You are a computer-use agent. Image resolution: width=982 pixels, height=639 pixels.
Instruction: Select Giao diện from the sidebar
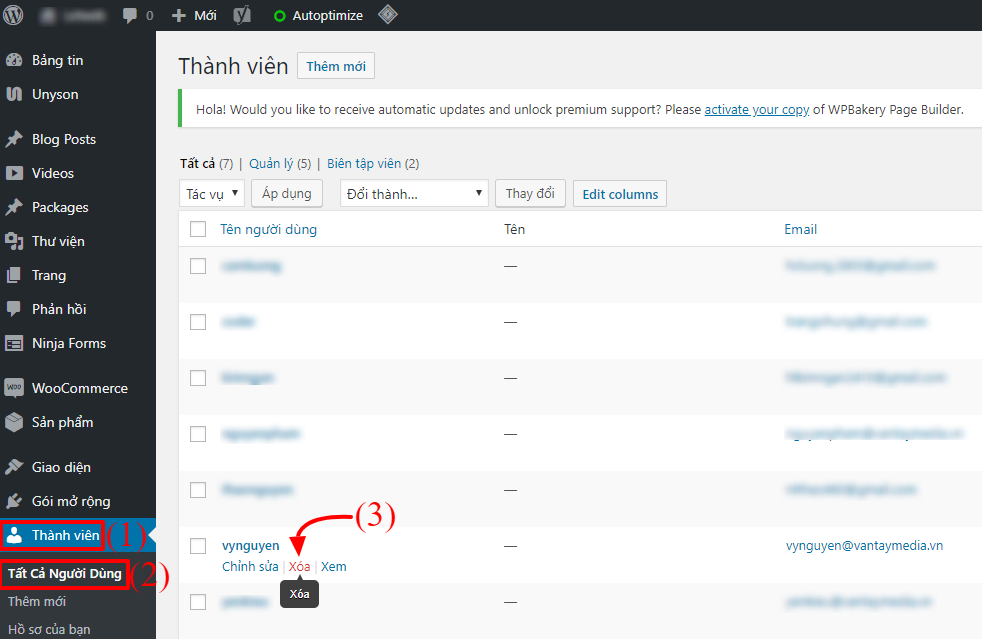click(x=57, y=466)
